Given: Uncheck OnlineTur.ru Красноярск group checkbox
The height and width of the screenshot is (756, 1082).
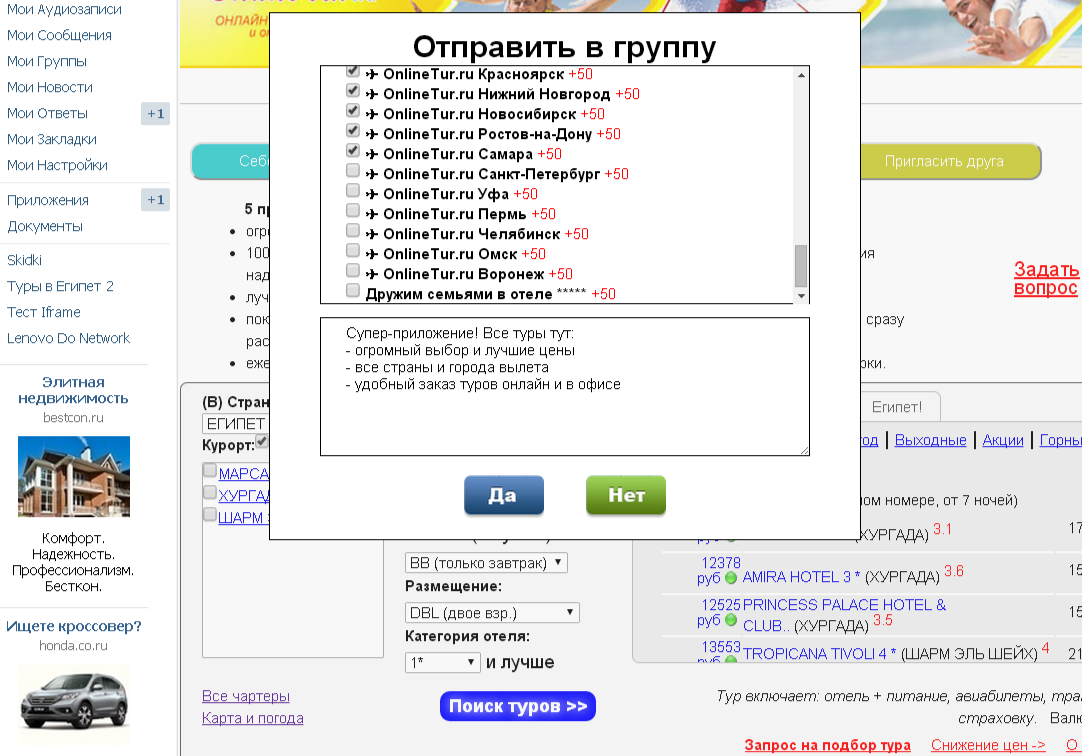Looking at the screenshot, I should point(353,72).
